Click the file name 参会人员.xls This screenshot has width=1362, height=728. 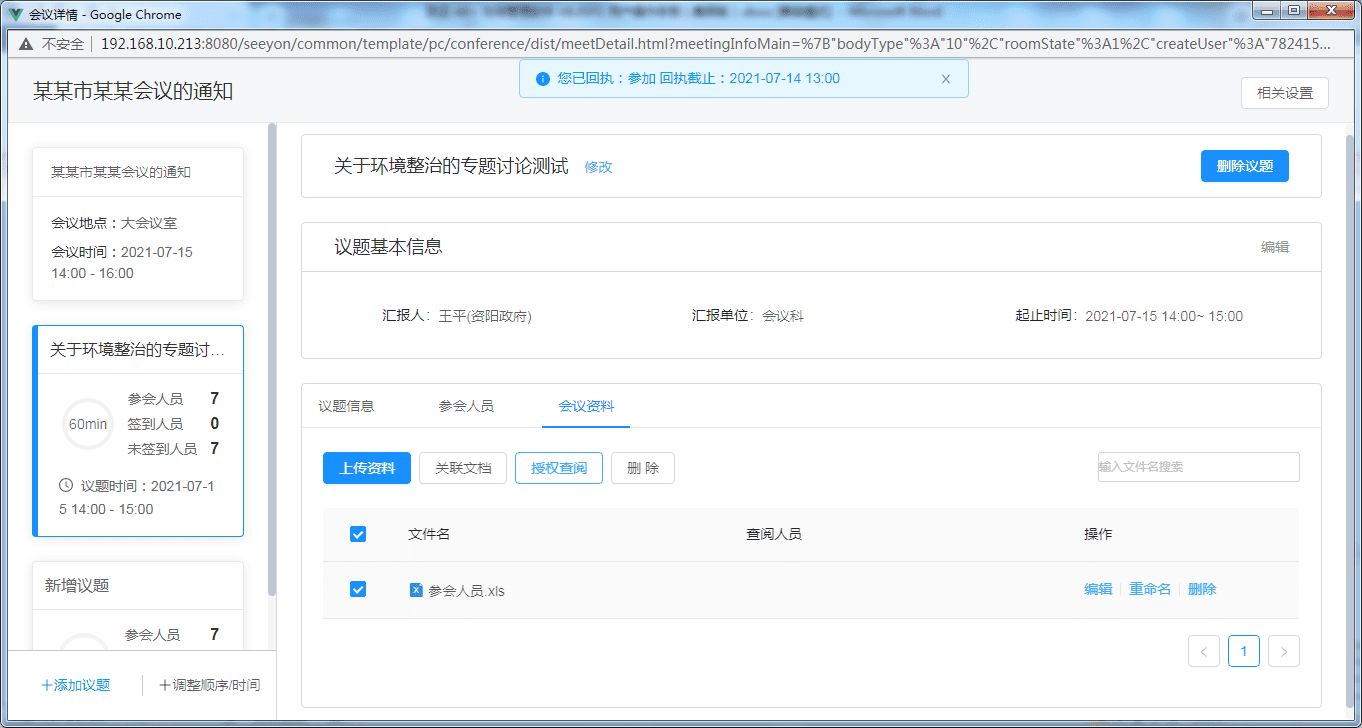click(x=467, y=591)
